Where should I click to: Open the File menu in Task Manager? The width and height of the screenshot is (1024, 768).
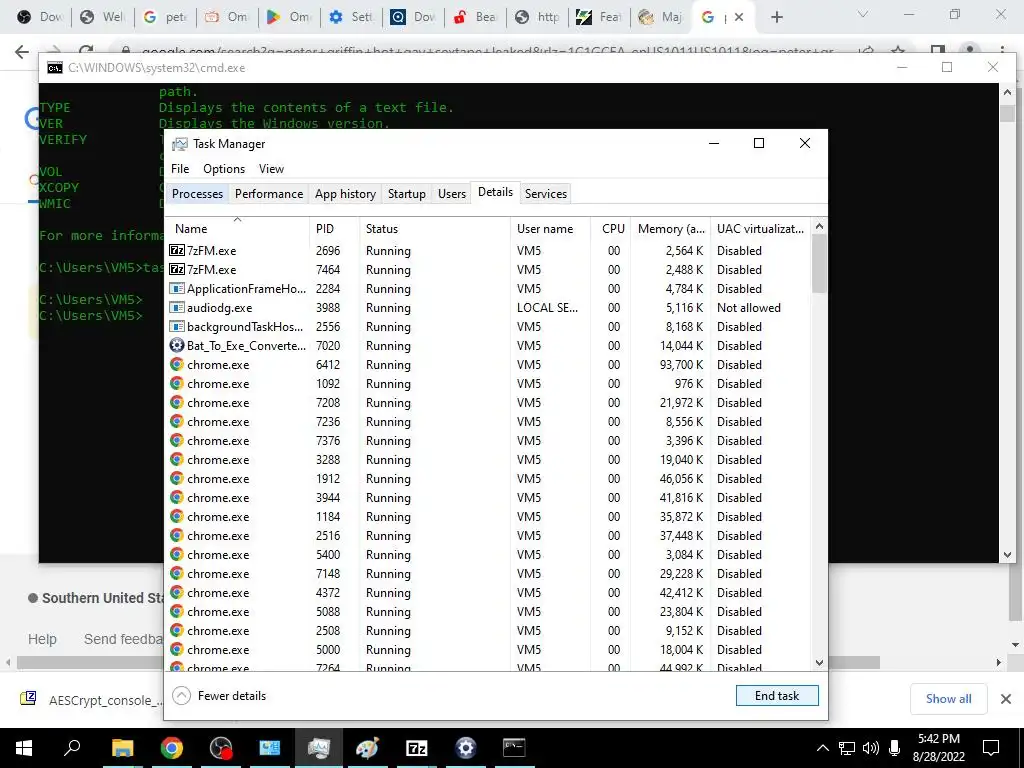pyautogui.click(x=180, y=168)
